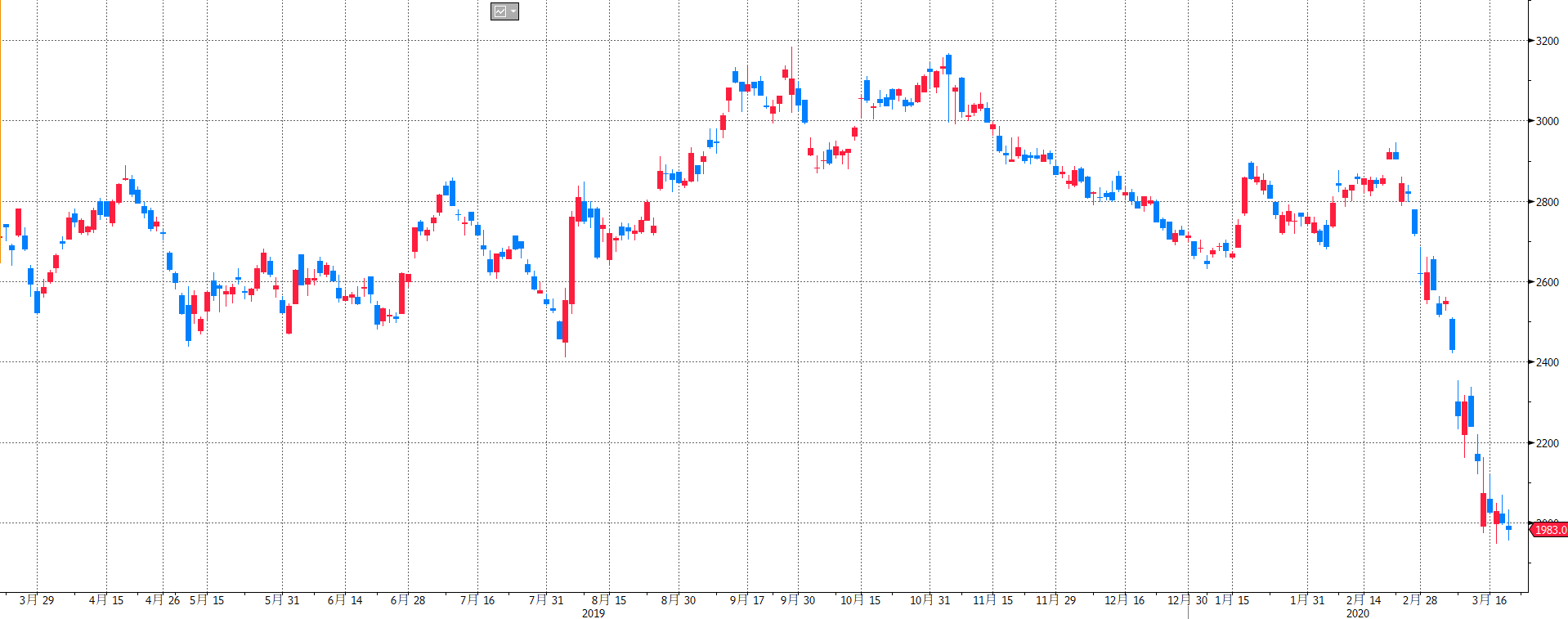The height and width of the screenshot is (619, 1568).
Task: Click the 3月 29 date label
Action: click(37, 600)
